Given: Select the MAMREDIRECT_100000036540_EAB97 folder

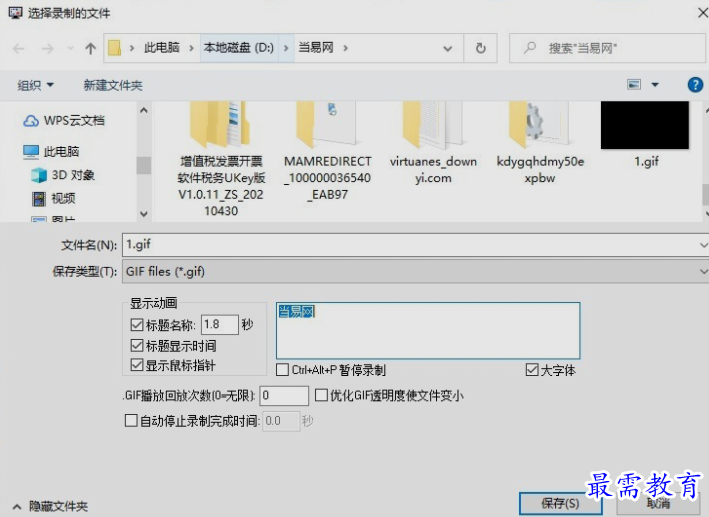Looking at the screenshot, I should tap(328, 152).
